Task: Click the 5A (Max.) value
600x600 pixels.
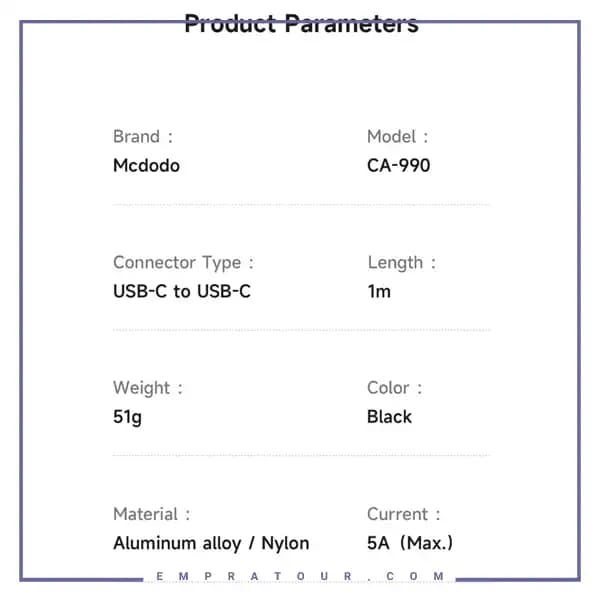Action: coord(410,543)
